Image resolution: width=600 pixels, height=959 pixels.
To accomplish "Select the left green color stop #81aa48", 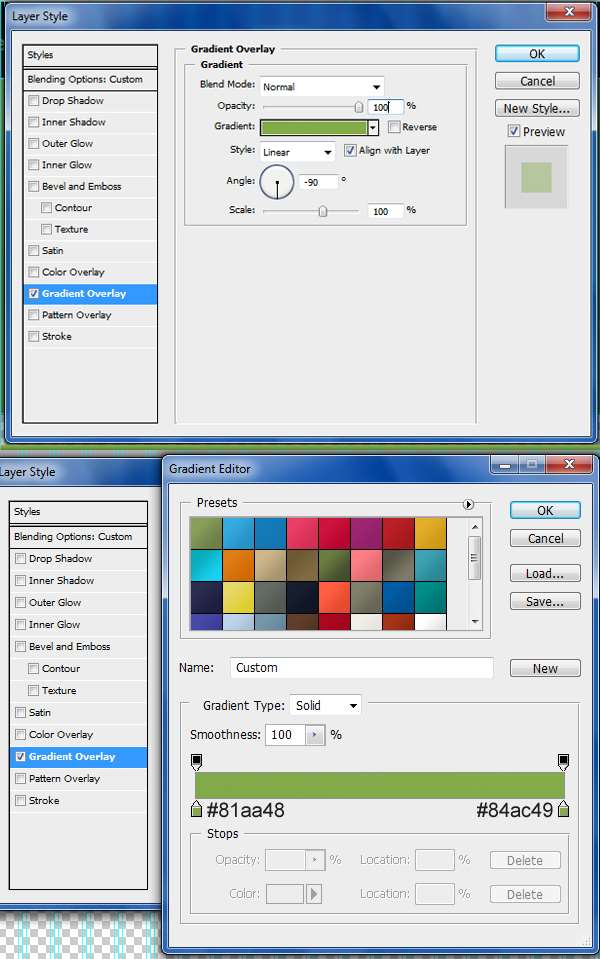I will pyautogui.click(x=196, y=809).
